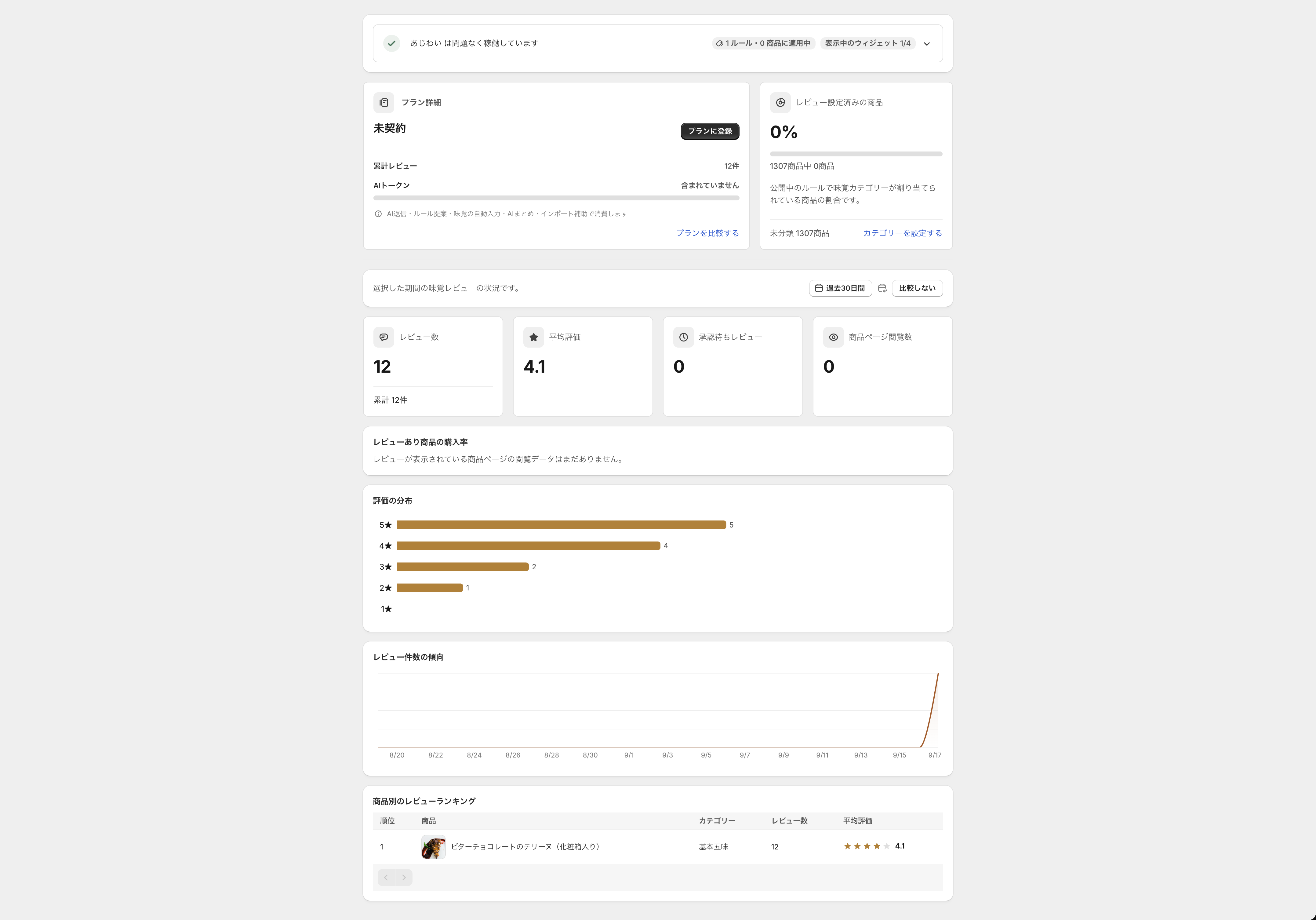Click the 平均評価 column header in ranking

pyautogui.click(x=857, y=821)
